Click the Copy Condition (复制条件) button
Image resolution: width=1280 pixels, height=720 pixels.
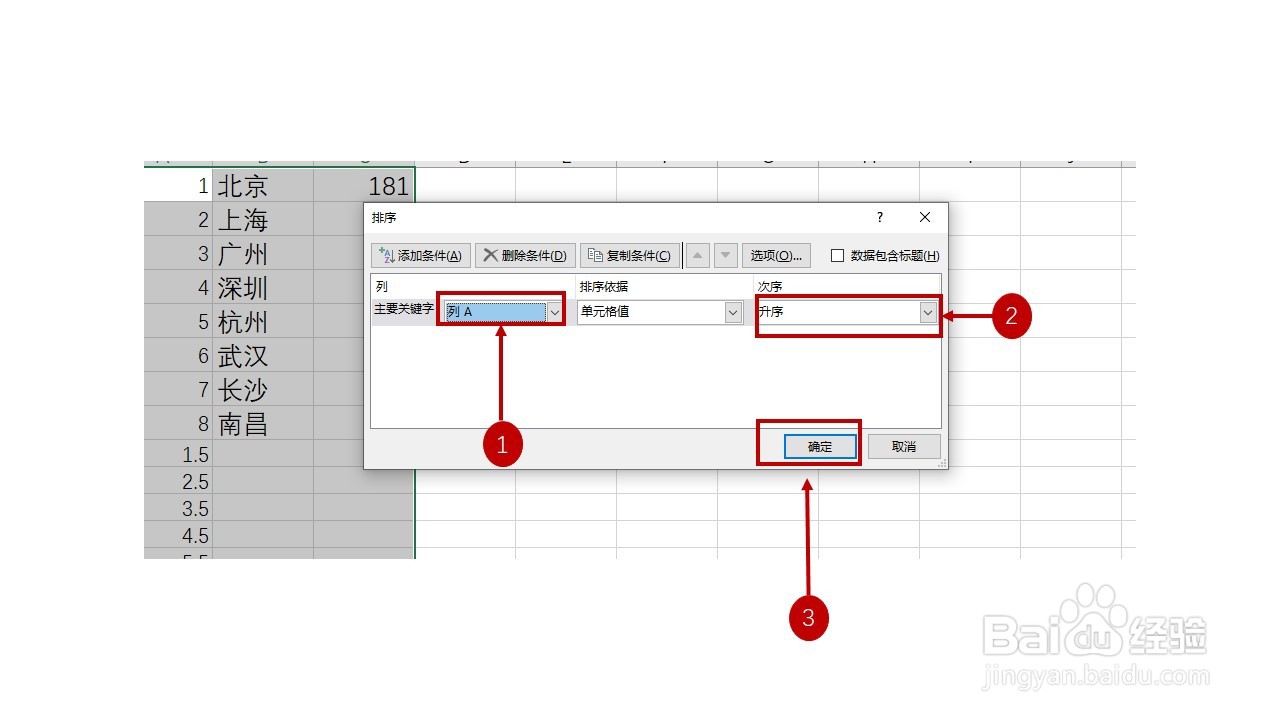click(x=630, y=256)
